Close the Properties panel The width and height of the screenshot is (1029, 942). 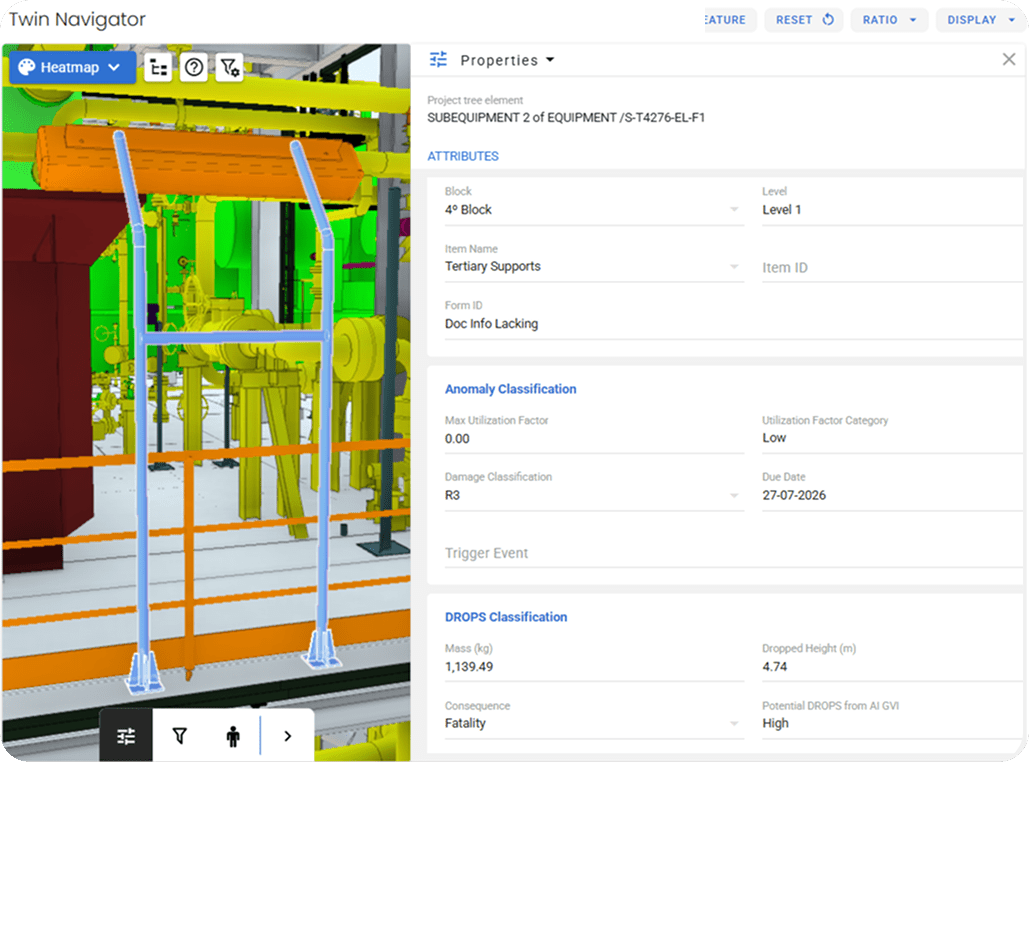[x=1008, y=60]
